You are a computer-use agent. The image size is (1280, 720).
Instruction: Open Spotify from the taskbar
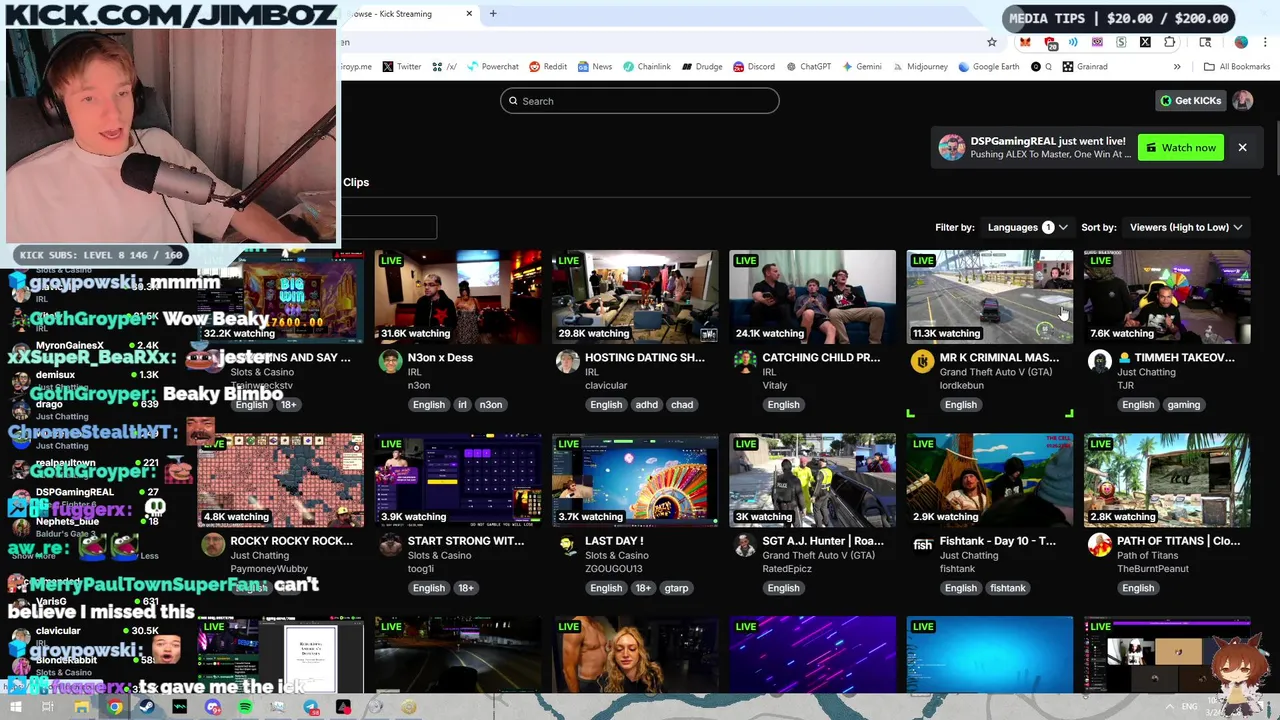[245, 707]
